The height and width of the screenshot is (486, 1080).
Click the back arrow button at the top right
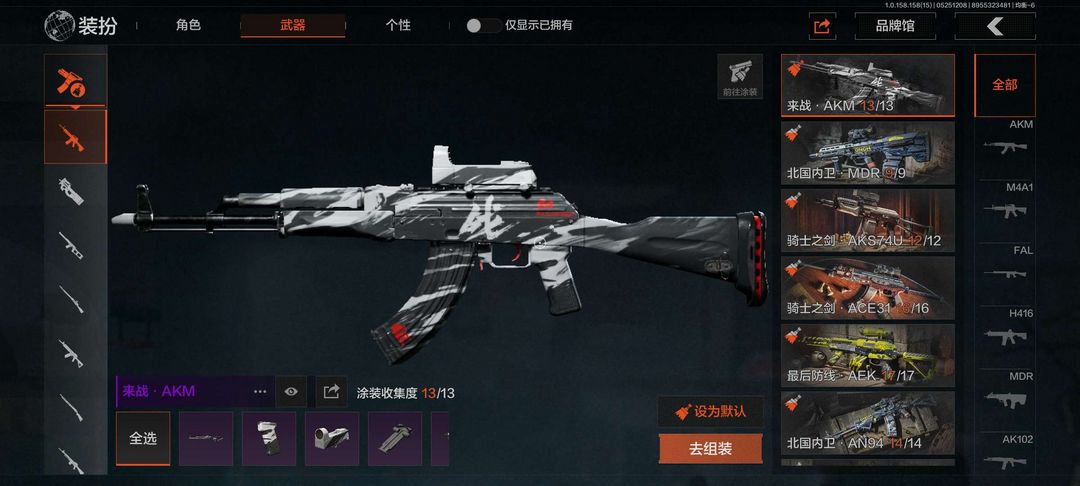click(x=995, y=26)
